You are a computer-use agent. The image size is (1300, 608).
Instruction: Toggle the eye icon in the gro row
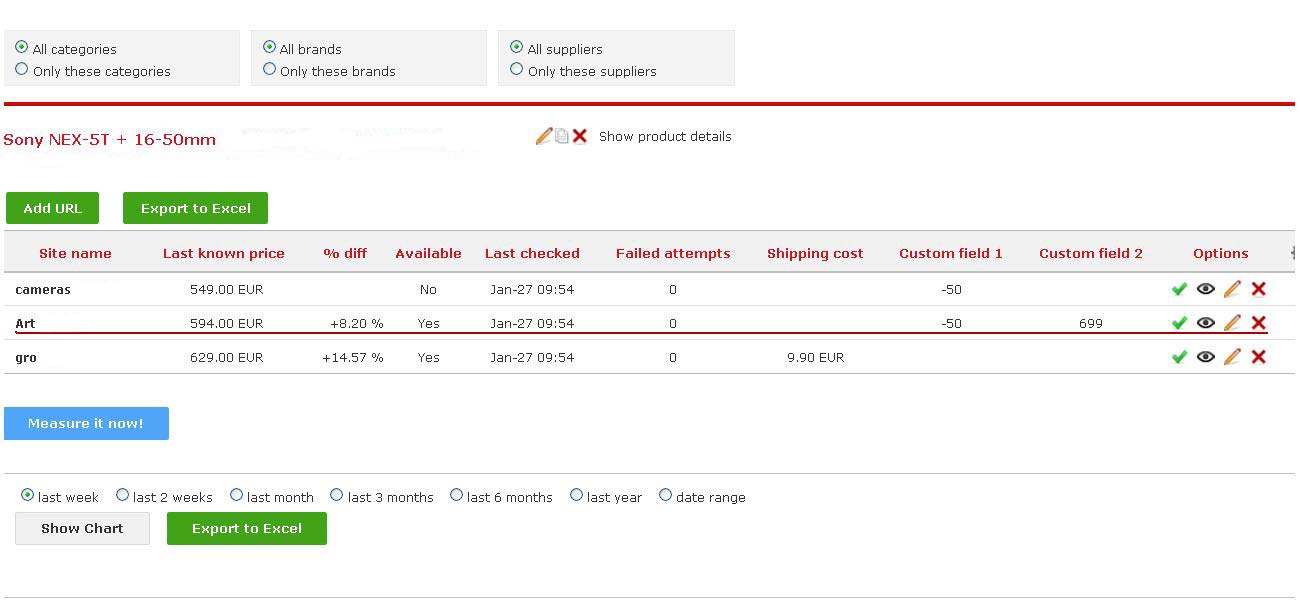coord(1206,357)
